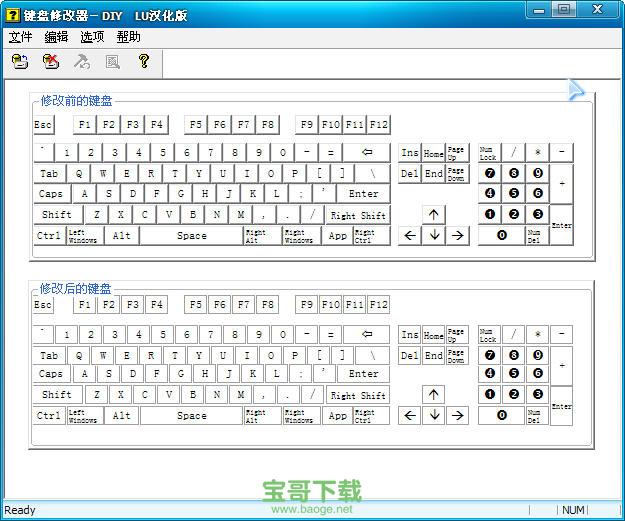Click the grayed-out hammer toolbar icon
The width and height of the screenshot is (625, 521).
(82, 62)
